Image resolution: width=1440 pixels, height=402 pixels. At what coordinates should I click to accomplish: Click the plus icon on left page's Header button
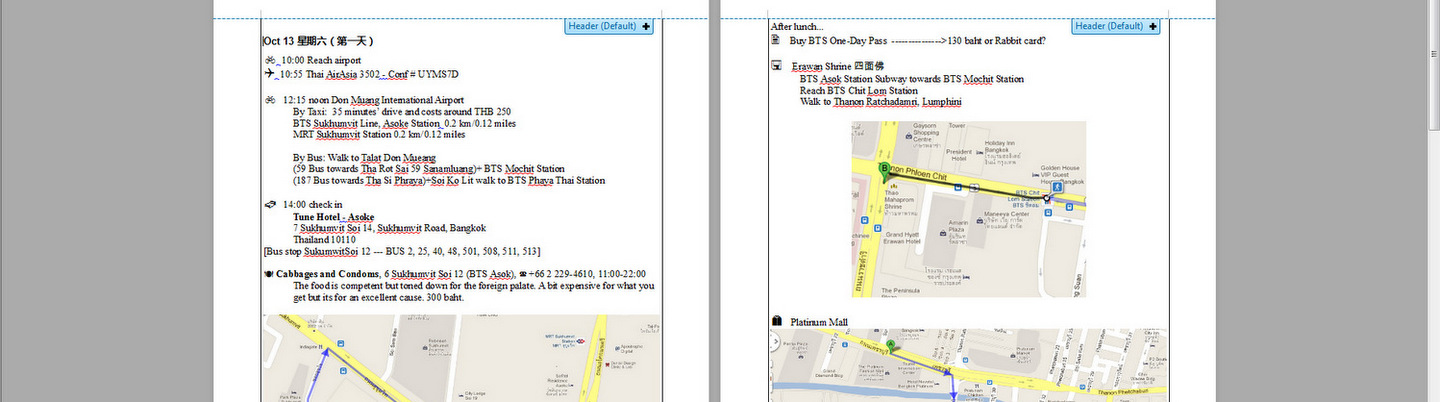(646, 26)
